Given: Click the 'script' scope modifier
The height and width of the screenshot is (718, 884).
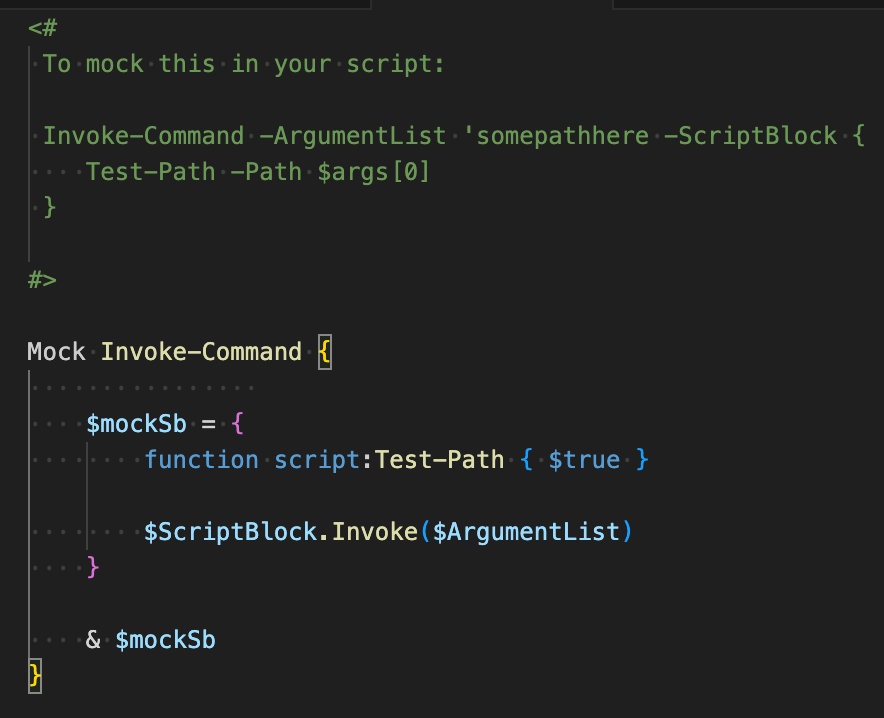Looking at the screenshot, I should pos(317,461).
